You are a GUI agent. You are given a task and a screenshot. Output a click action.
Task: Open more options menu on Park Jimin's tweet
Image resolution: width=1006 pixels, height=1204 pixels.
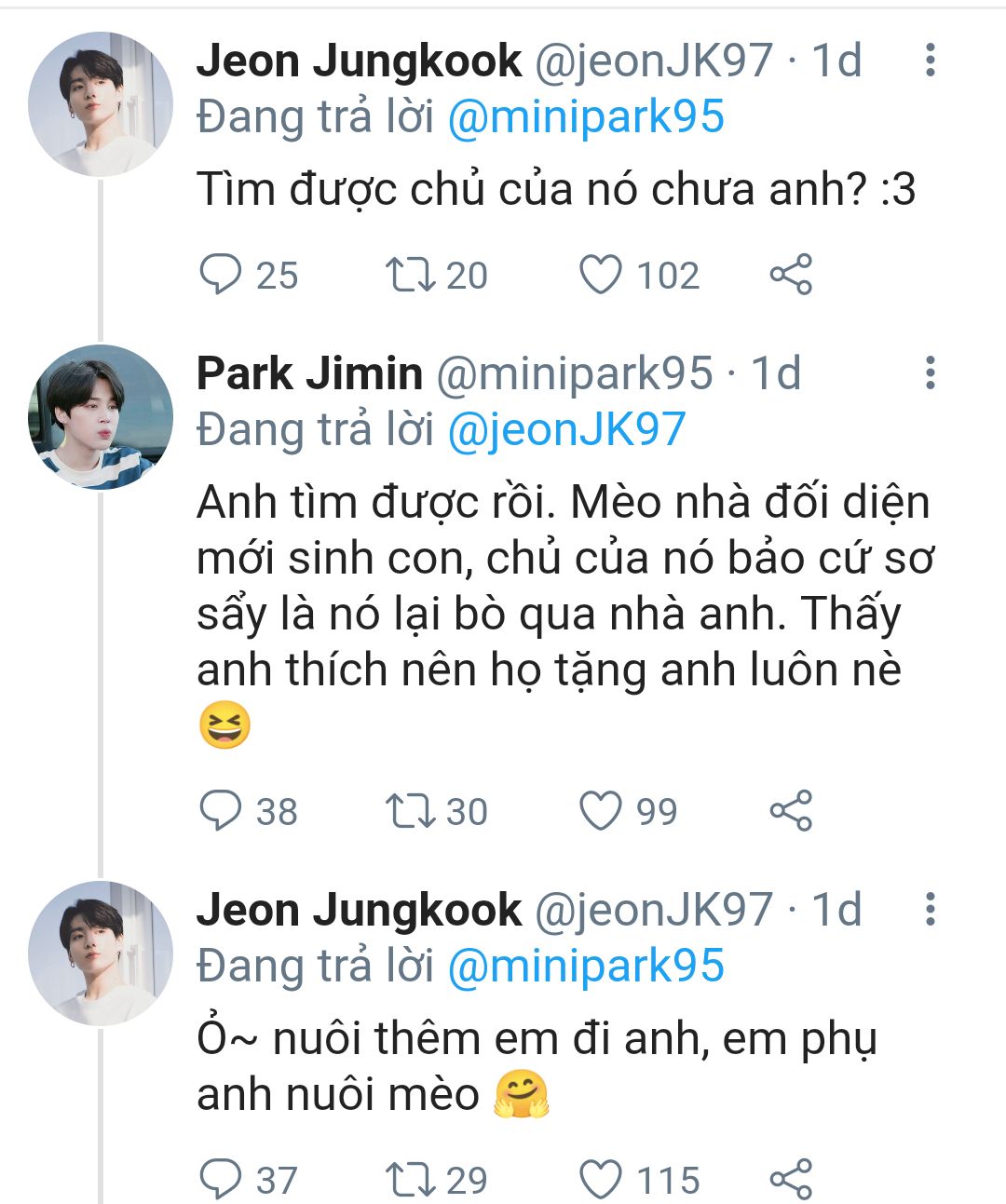[x=929, y=372]
